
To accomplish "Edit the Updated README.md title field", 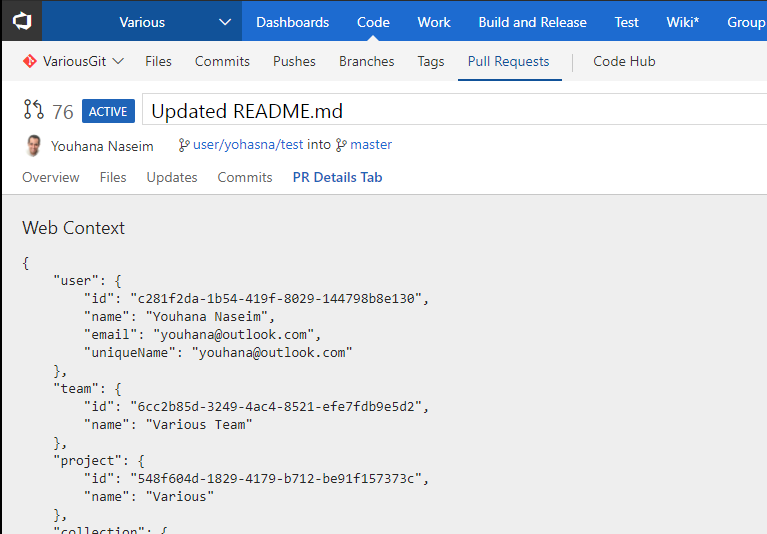I will pyautogui.click(x=454, y=109).
